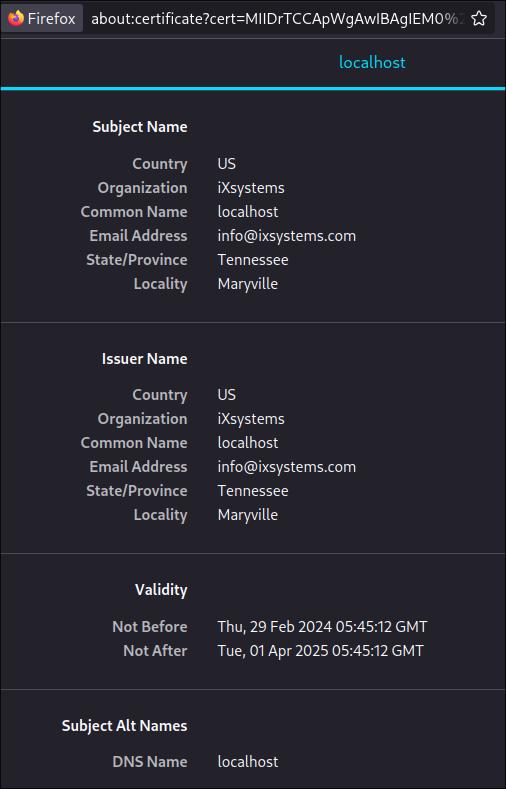Click subject Common Name localhost value
The width and height of the screenshot is (506, 789).
pyautogui.click(x=247, y=212)
